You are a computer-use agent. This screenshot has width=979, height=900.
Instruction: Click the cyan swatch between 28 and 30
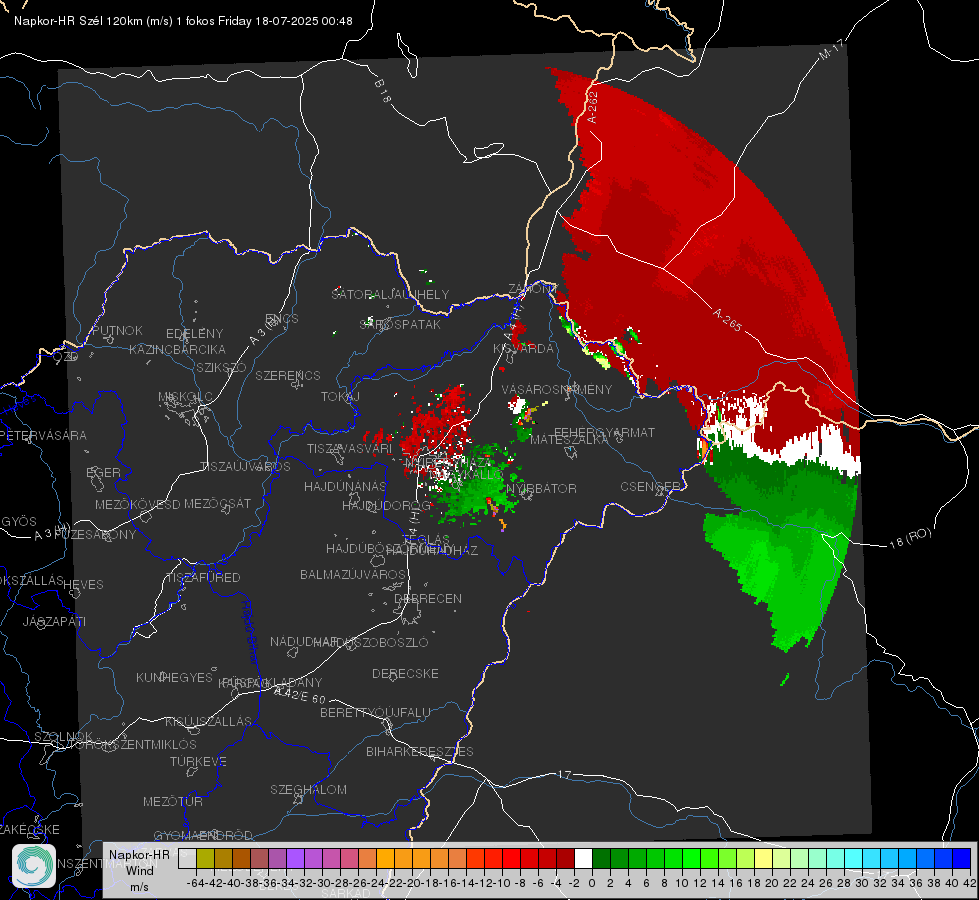[x=854, y=858]
